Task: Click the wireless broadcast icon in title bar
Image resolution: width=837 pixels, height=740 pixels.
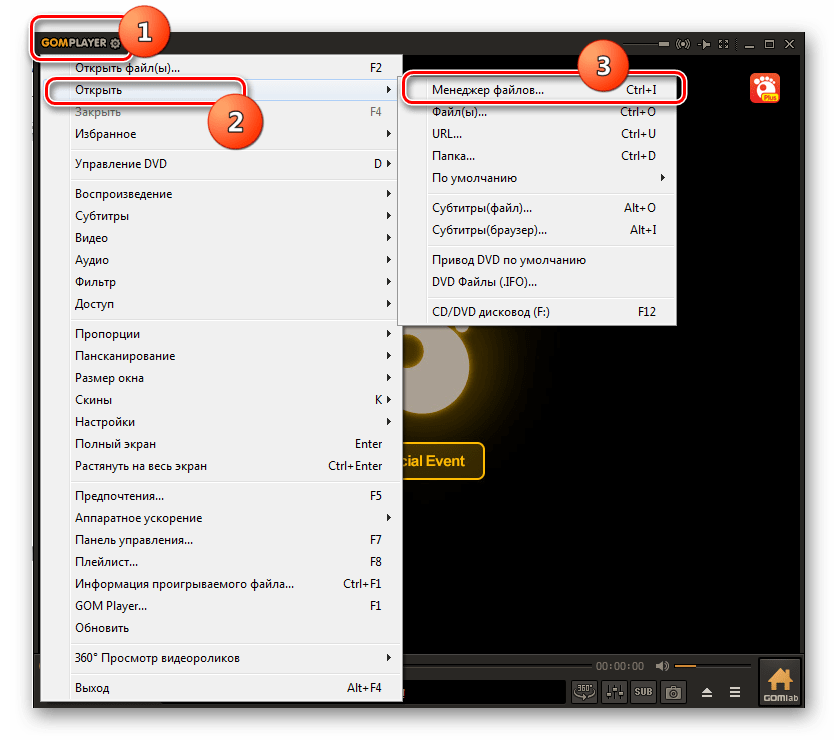Action: coord(683,44)
